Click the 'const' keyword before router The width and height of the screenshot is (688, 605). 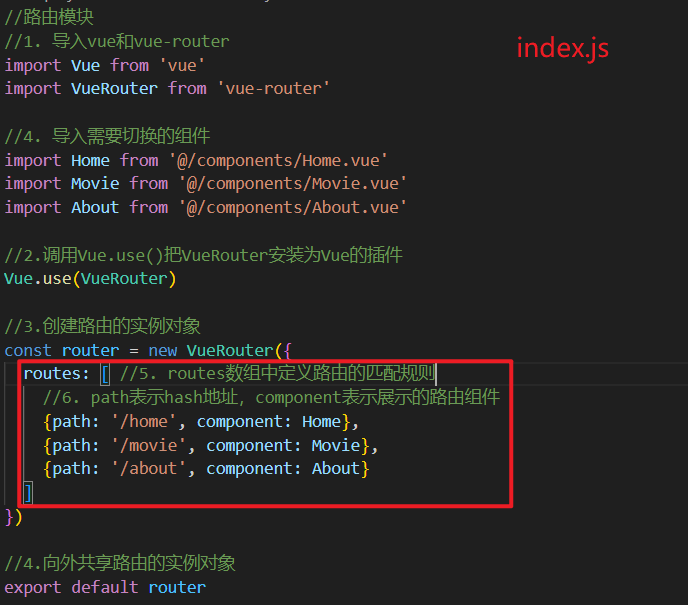point(28,351)
